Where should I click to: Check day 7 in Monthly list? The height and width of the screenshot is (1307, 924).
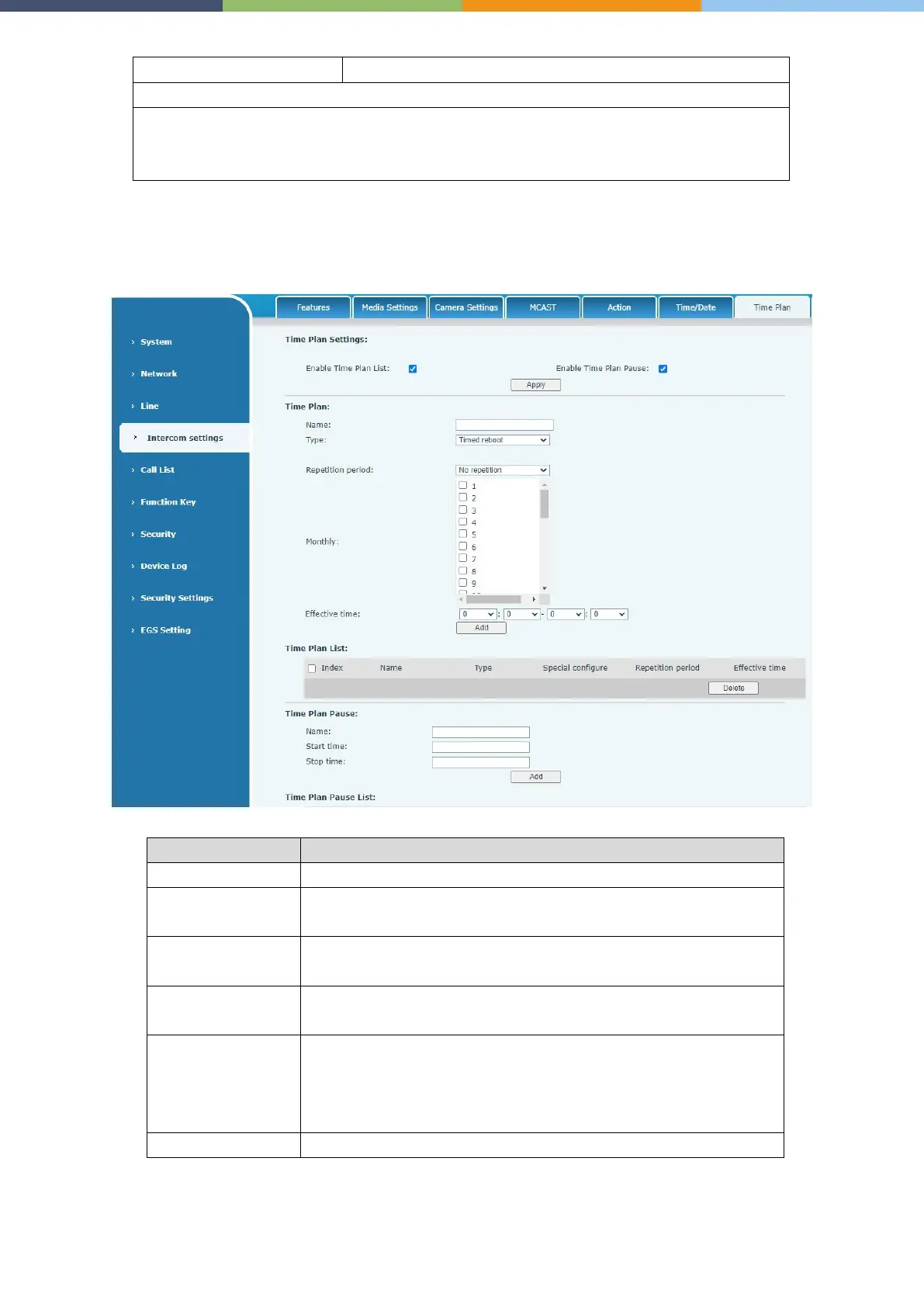(463, 558)
